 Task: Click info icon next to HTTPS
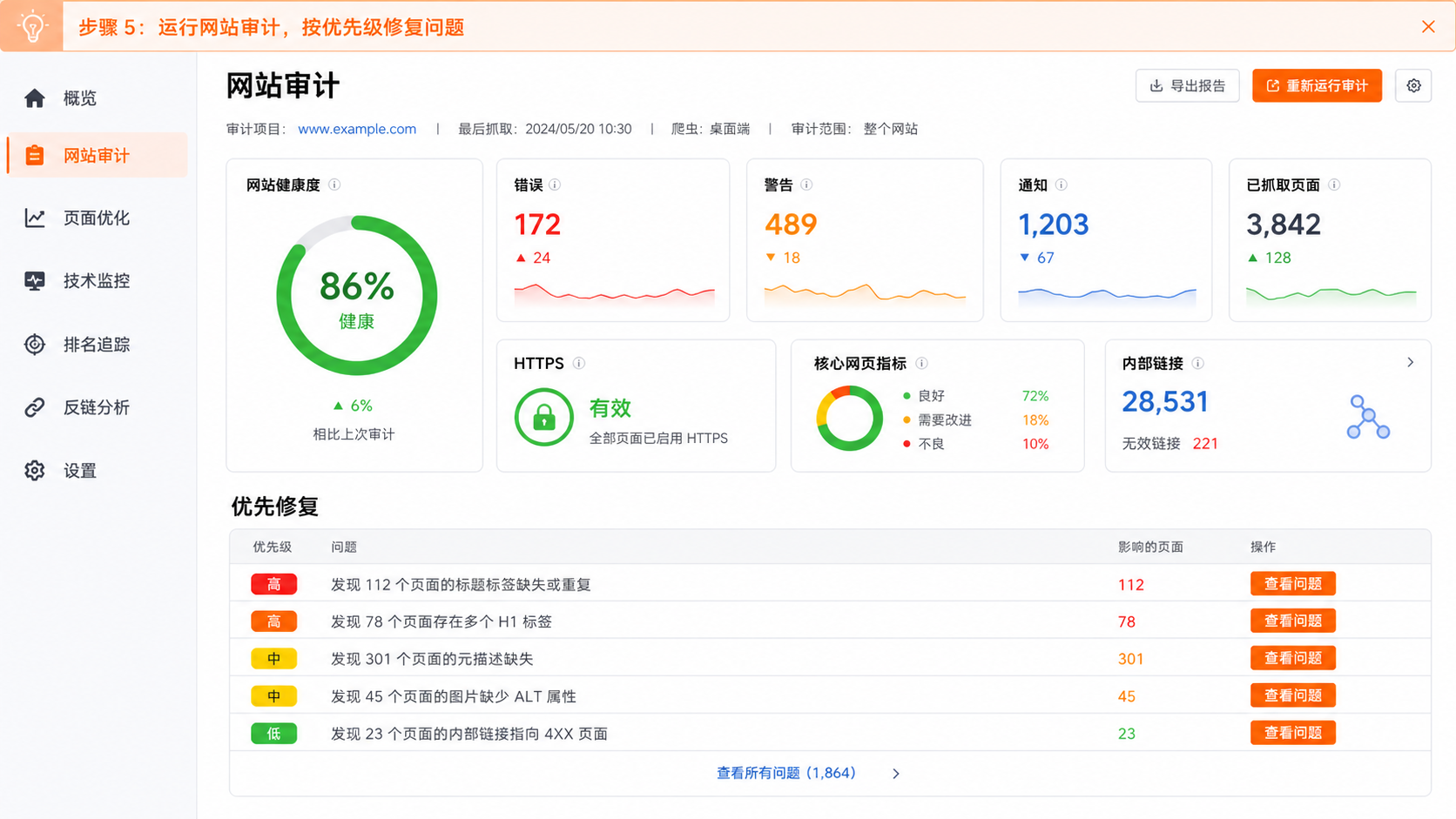[579, 363]
